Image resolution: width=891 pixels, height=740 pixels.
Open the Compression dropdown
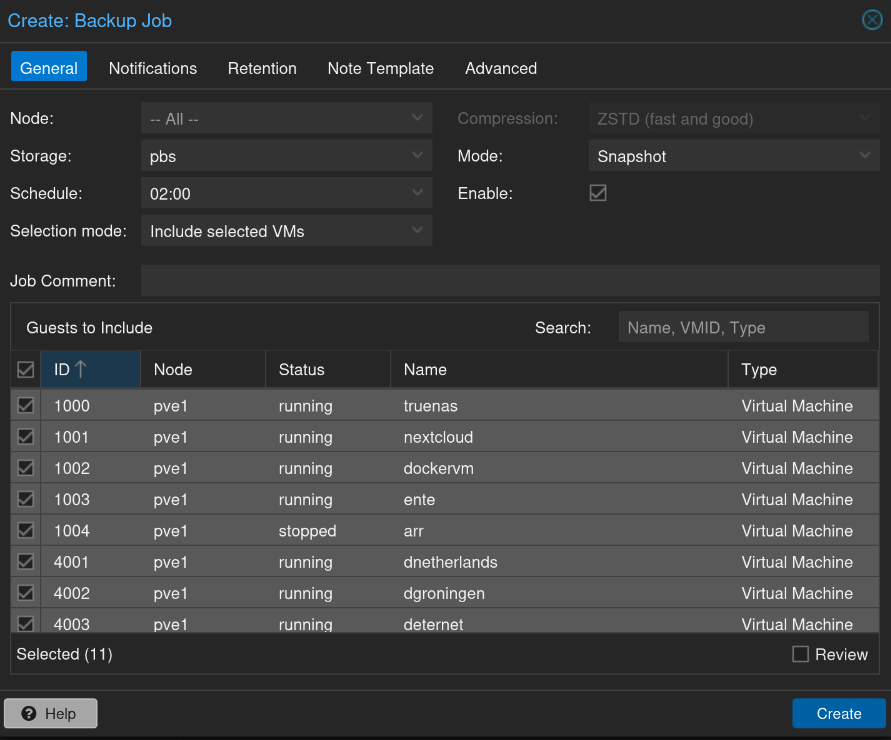(864, 118)
